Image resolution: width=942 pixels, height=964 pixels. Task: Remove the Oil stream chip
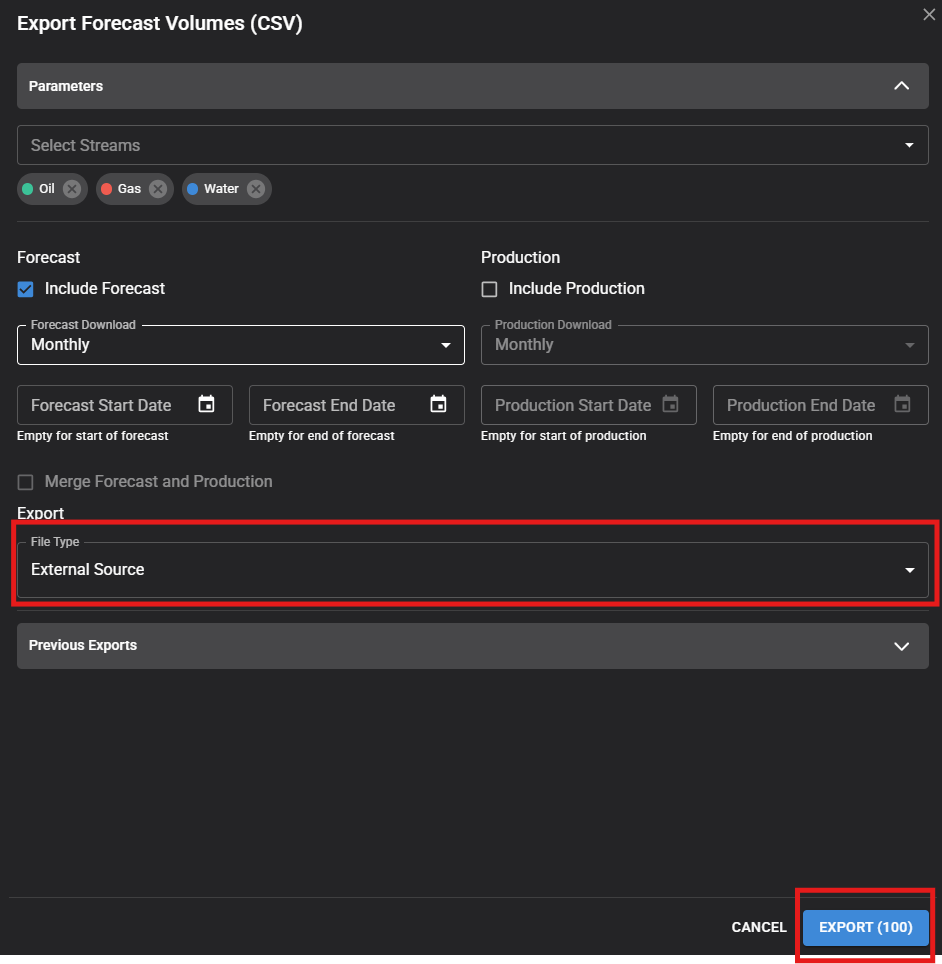[x=71, y=188]
